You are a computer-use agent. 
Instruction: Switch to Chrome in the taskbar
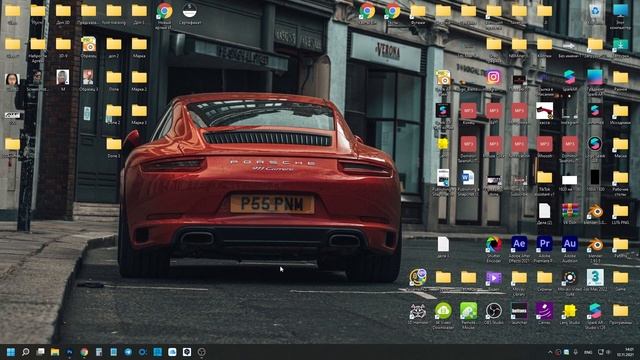coord(84,352)
